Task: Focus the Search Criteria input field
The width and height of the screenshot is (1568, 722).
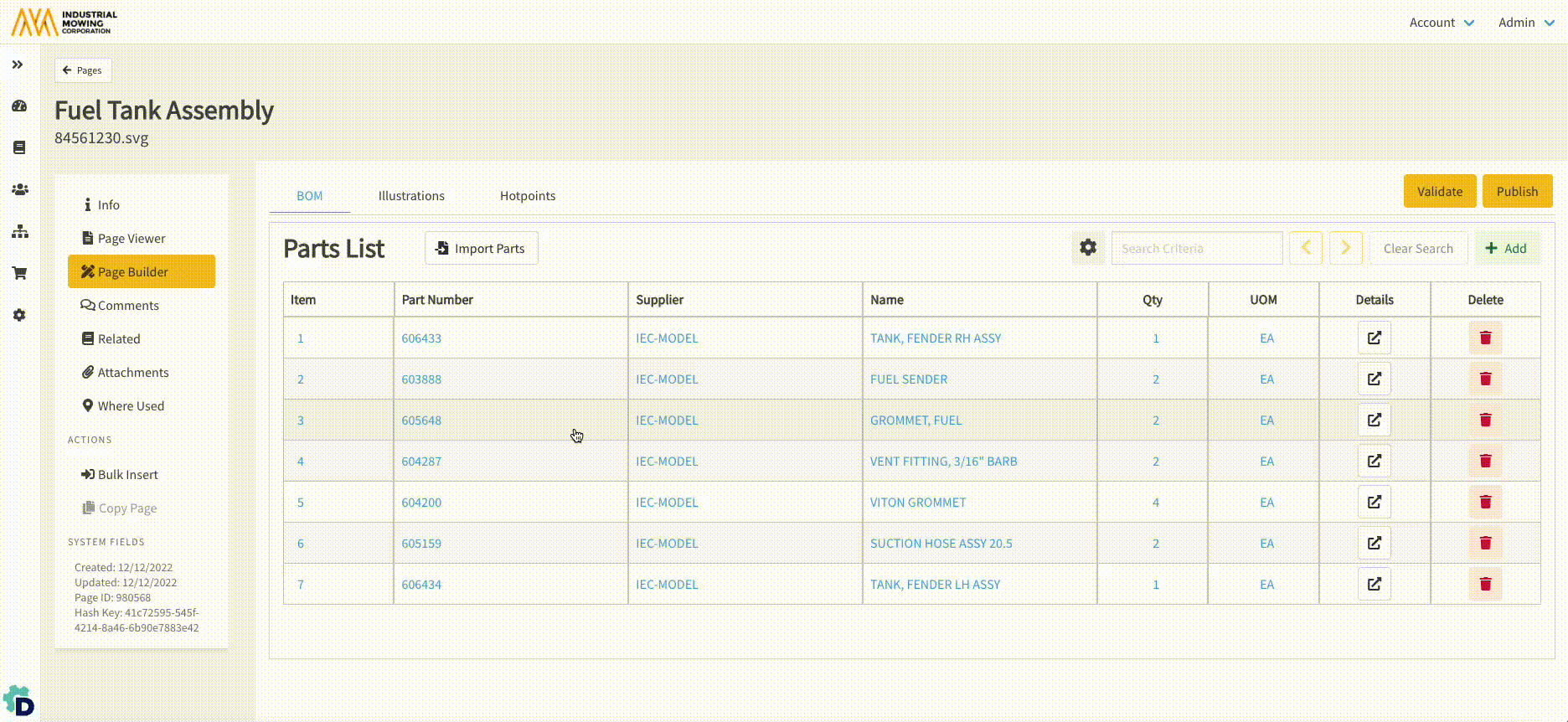Action: tap(1196, 249)
